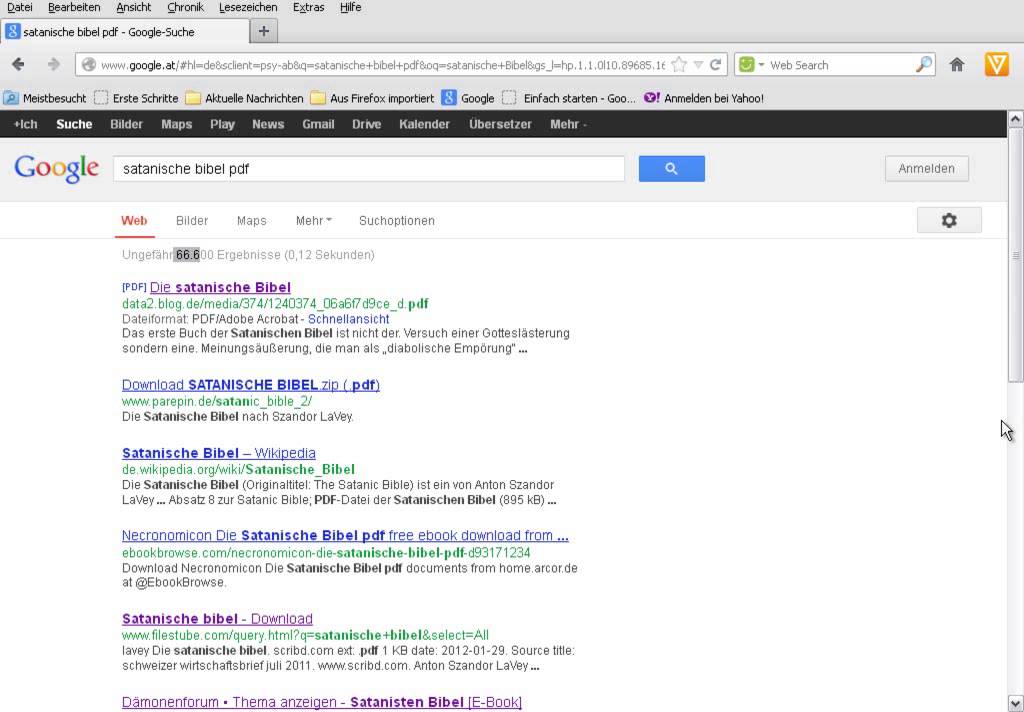This screenshot has height=712, width=1024.
Task: Open Maps in the black Google bar
Action: pyautogui.click(x=176, y=124)
